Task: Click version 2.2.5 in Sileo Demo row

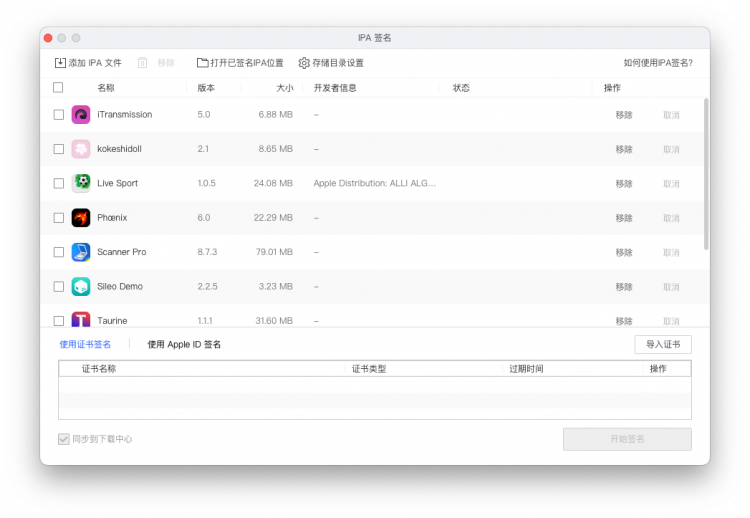Action: tap(207, 287)
